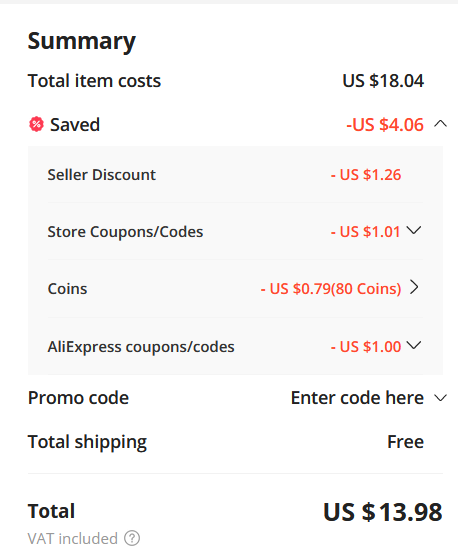458x549 pixels.
Task: Click the red percent badge beside Saved
Action: (x=36, y=124)
